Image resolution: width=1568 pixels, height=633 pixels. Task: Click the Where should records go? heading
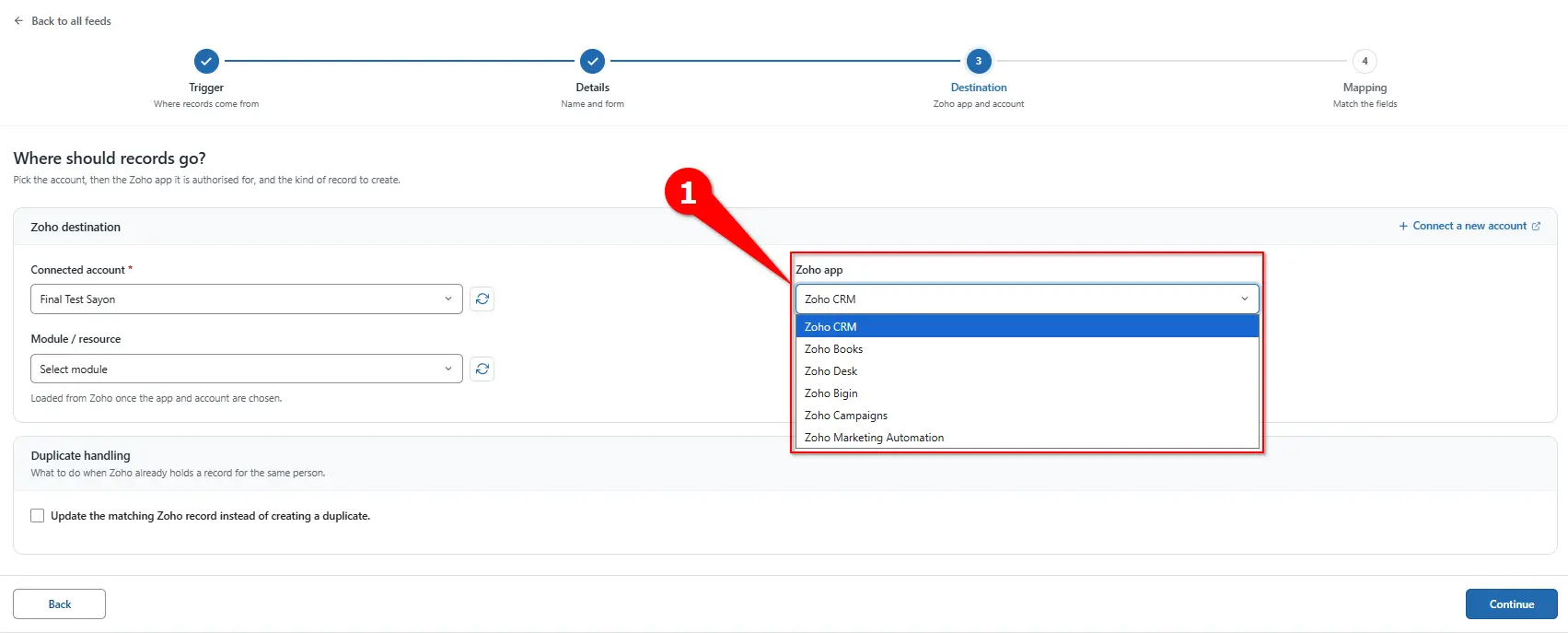(x=110, y=158)
